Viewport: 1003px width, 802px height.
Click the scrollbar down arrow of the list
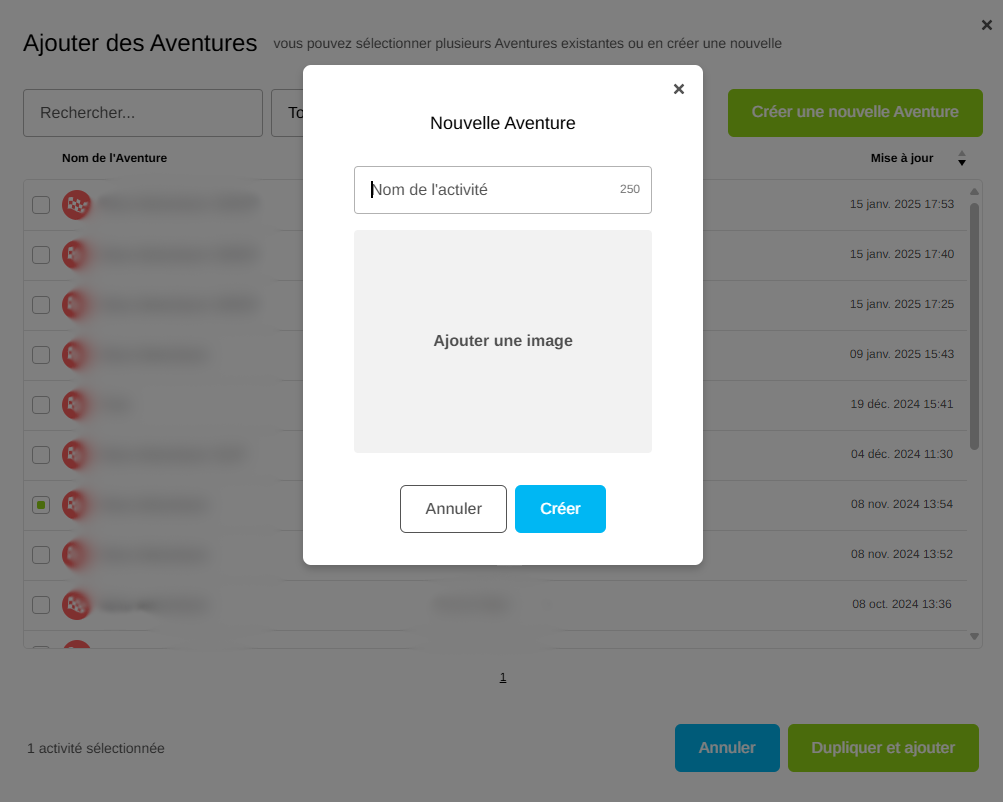[x=975, y=636]
